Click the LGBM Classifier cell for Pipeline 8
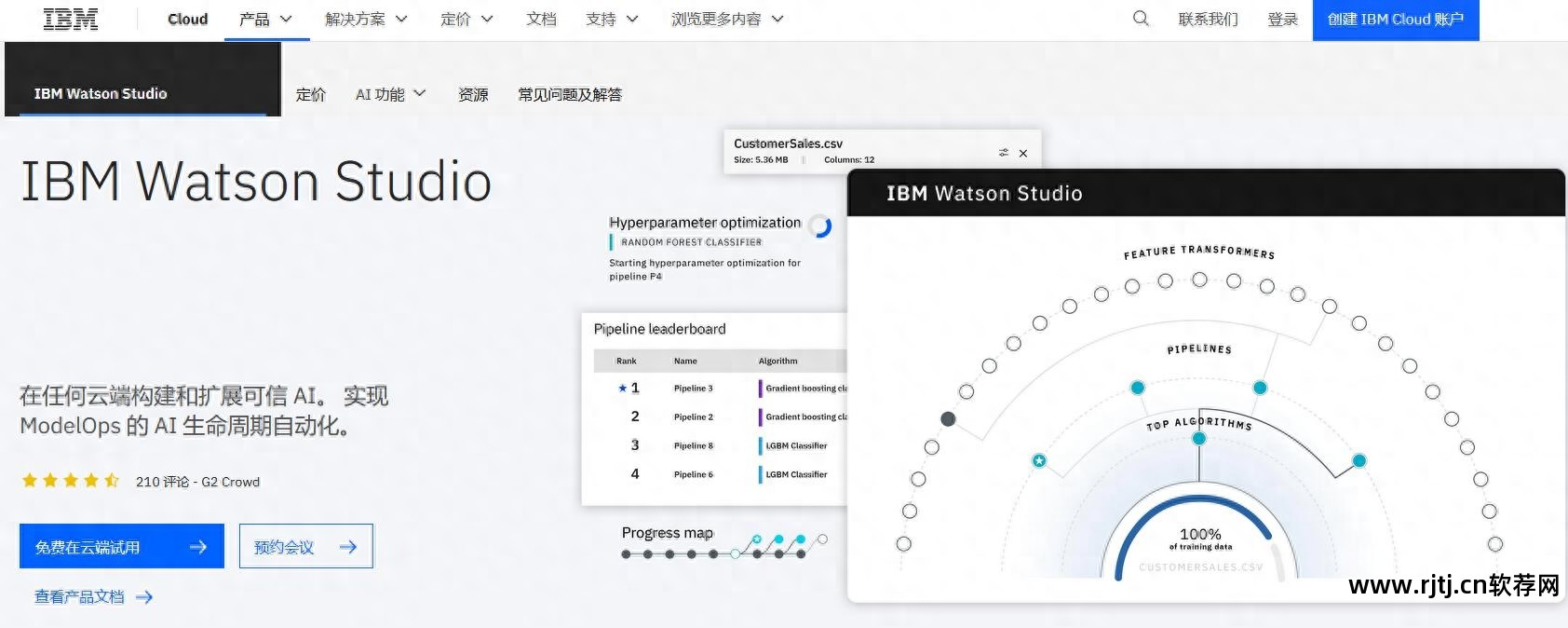Image resolution: width=1568 pixels, height=628 pixels. (796, 446)
